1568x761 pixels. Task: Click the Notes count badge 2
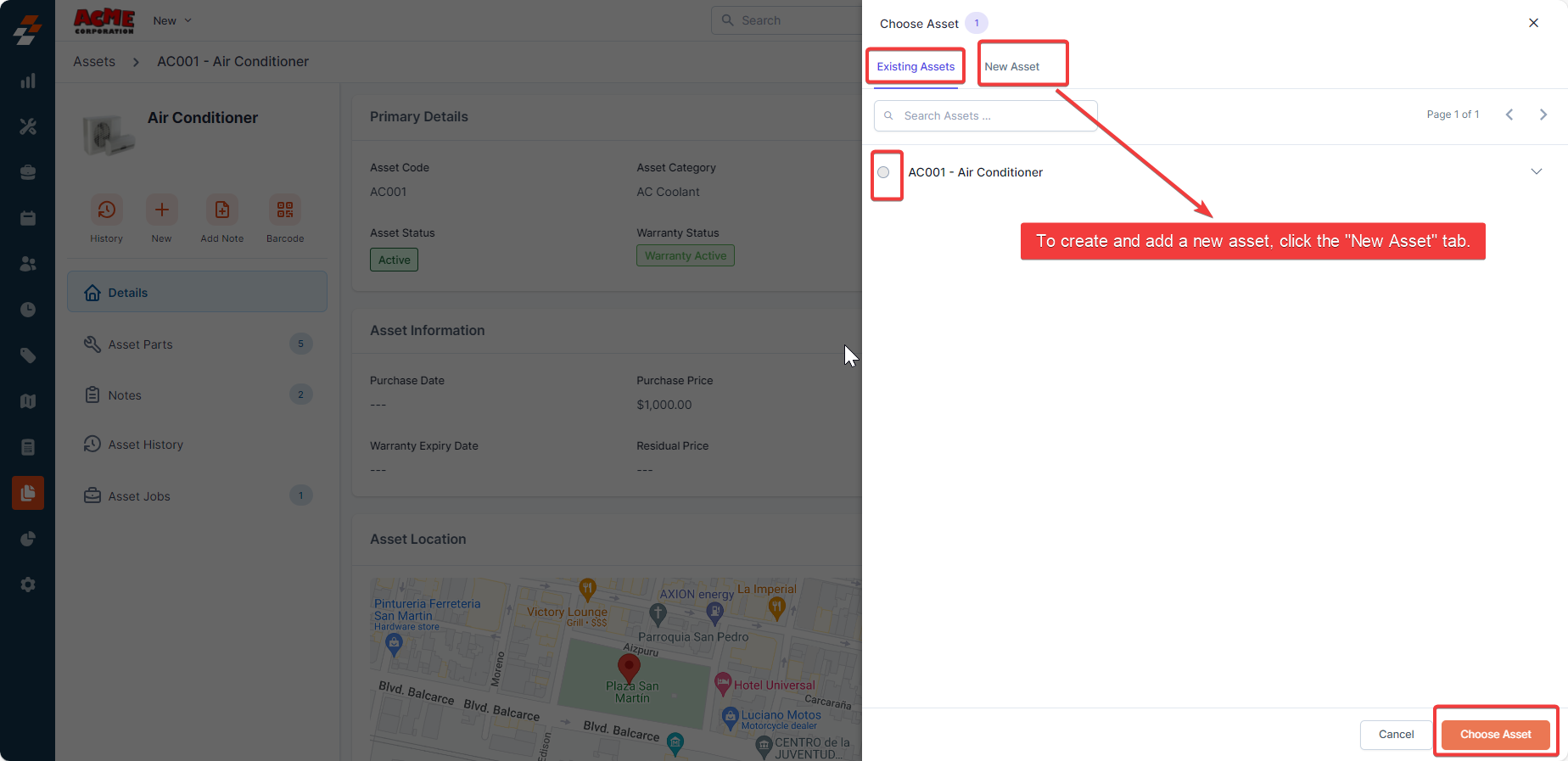click(x=300, y=394)
